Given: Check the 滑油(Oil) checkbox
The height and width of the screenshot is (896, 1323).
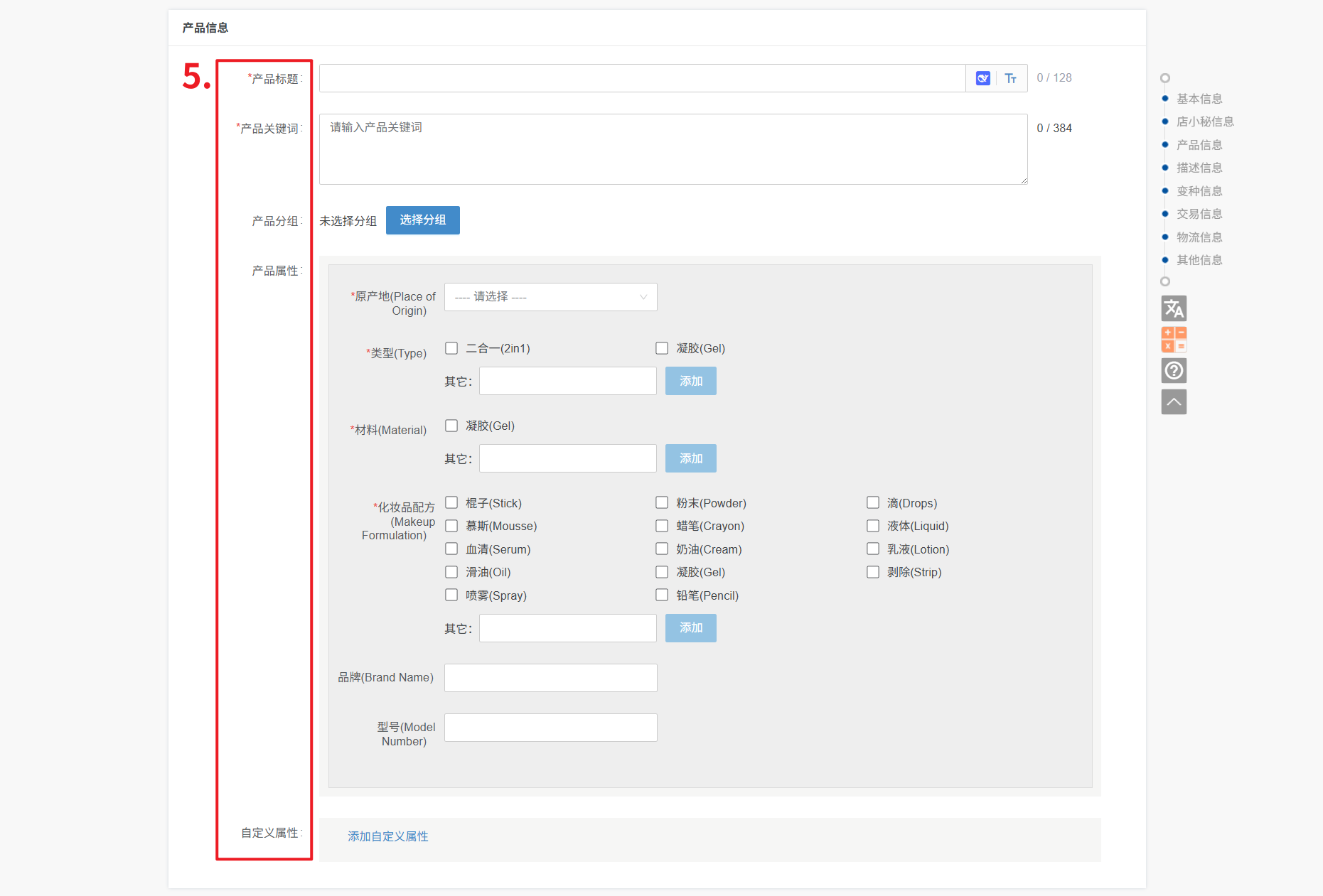Looking at the screenshot, I should (451, 572).
